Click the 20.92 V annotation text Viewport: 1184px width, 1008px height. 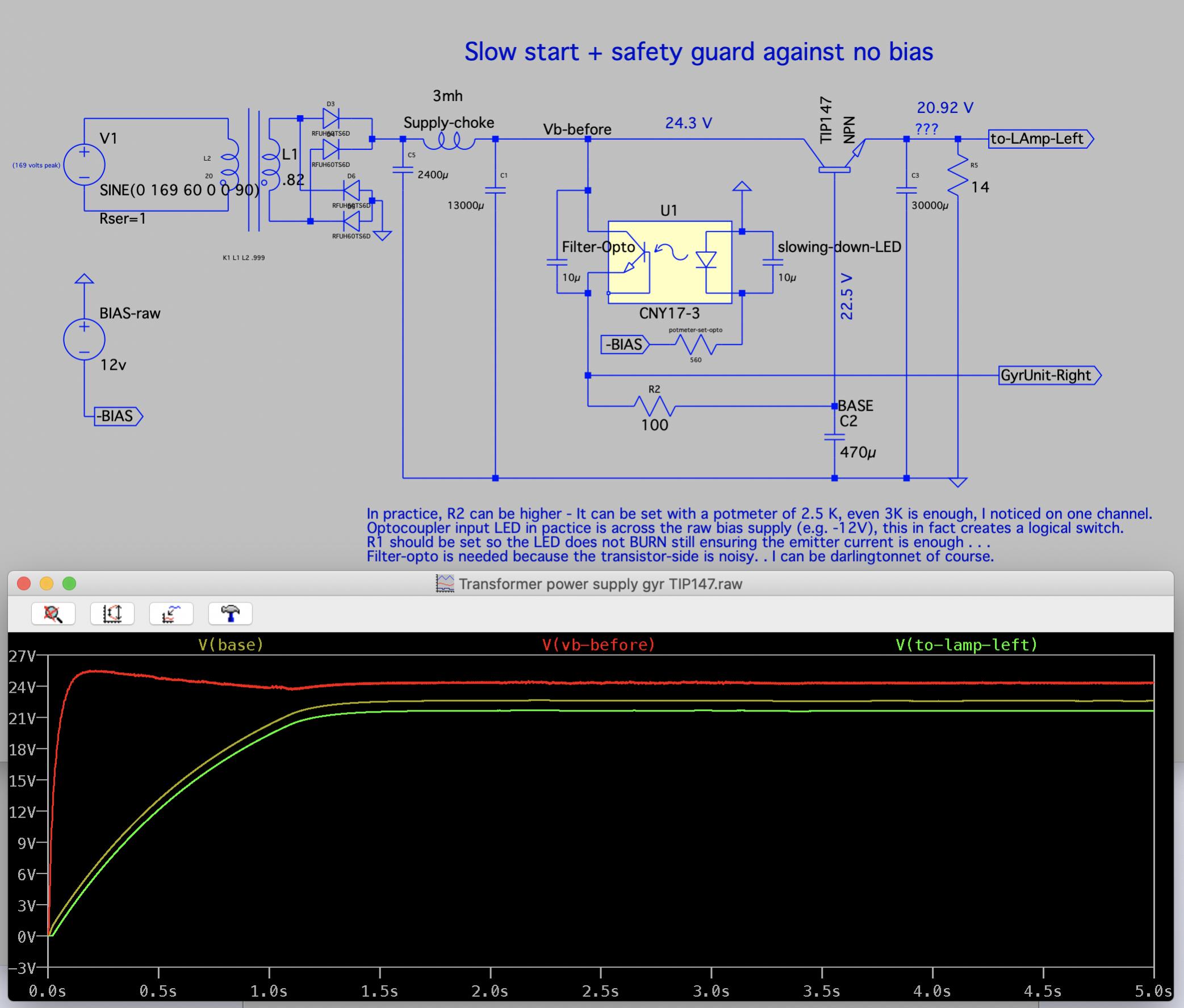point(945,107)
